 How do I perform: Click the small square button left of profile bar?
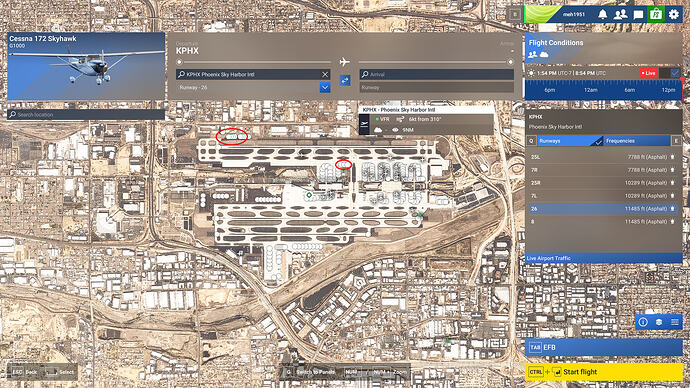pos(514,14)
